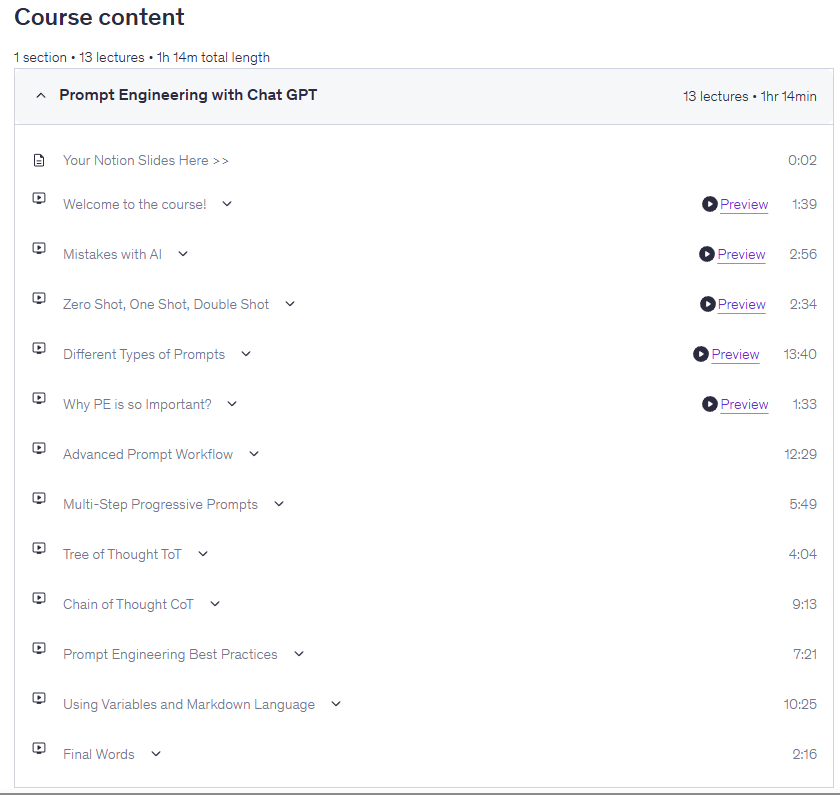
Task: Select the Welcome to the course! lecture title
Action: (x=134, y=204)
